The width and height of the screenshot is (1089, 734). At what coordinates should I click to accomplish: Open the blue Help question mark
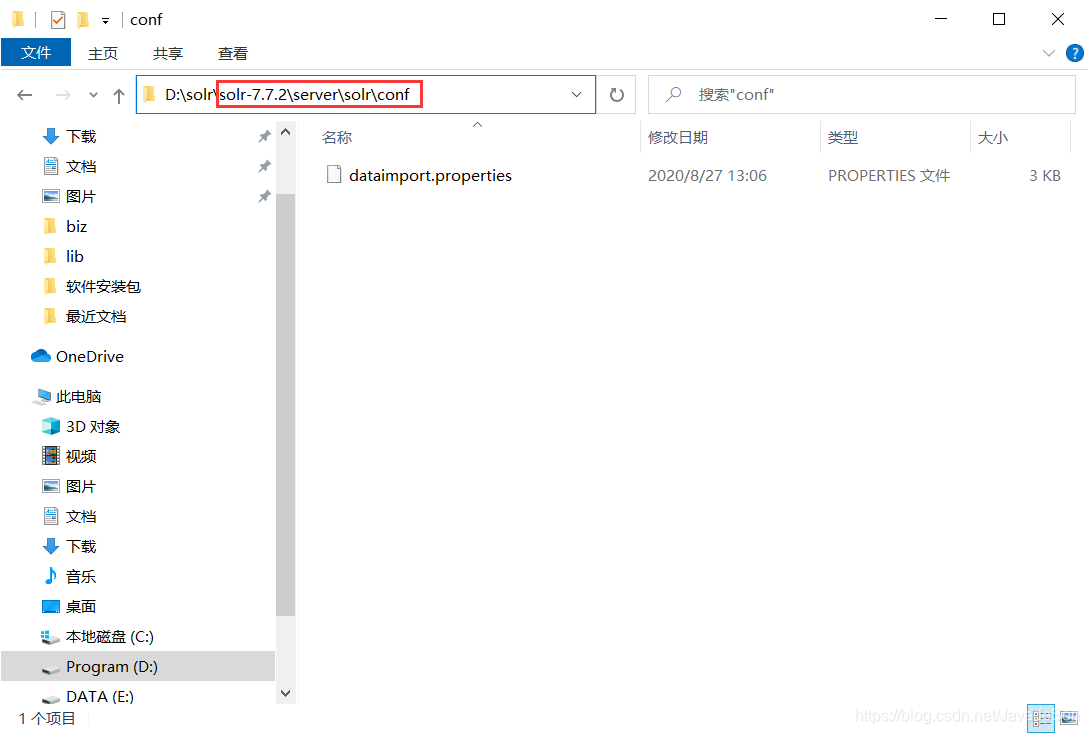point(1074,53)
